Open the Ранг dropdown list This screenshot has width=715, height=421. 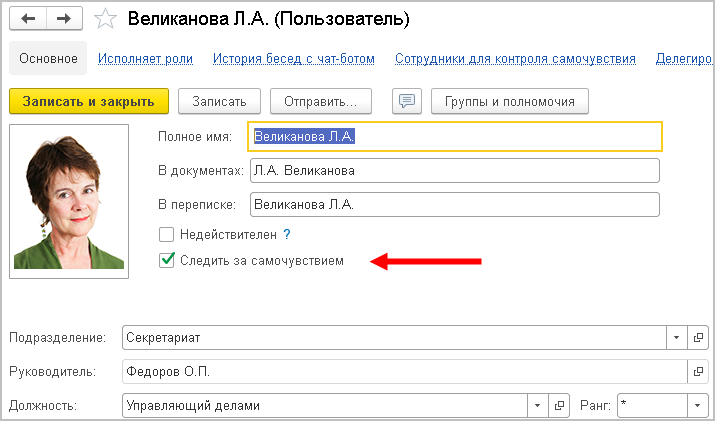[696, 406]
